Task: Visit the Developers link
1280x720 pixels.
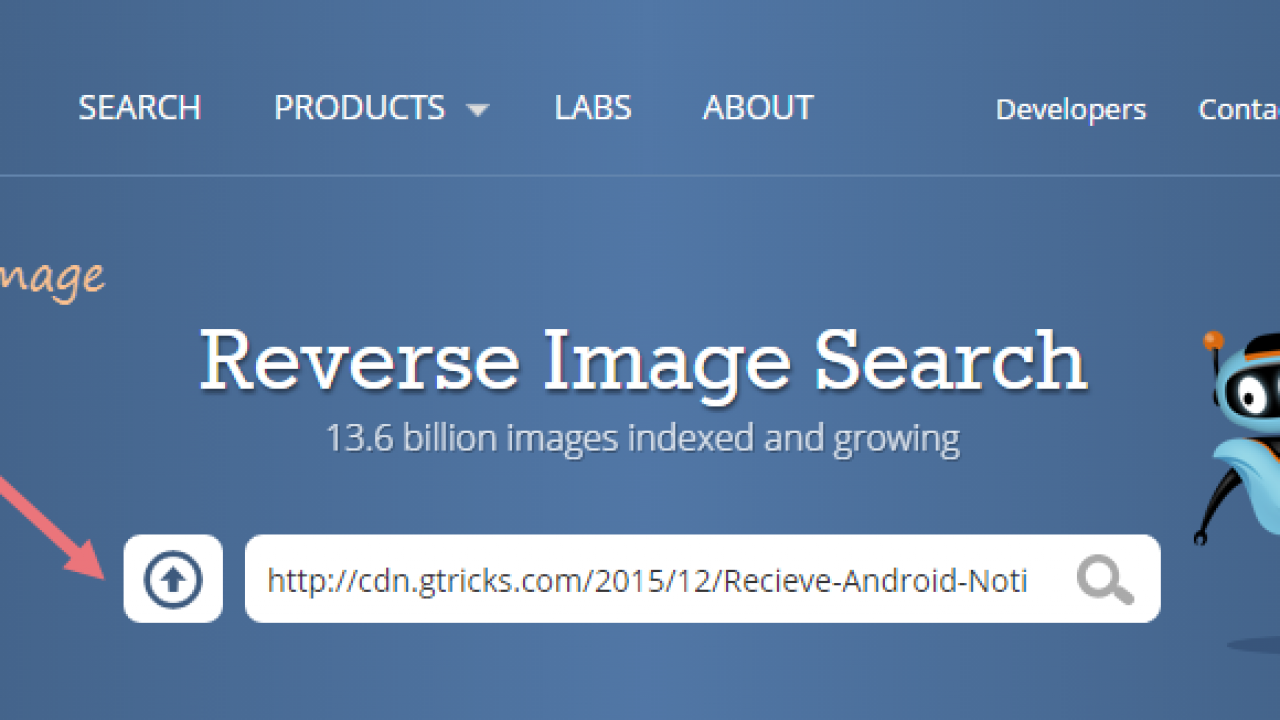Action: [1070, 109]
